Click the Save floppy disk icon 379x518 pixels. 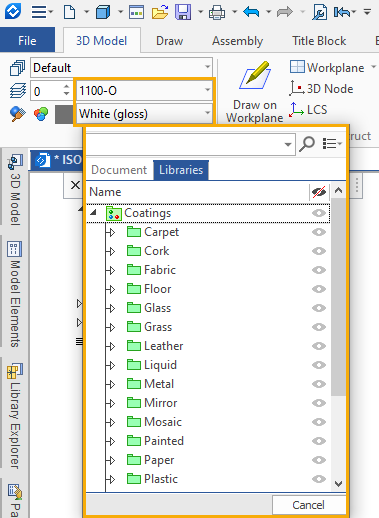[x=183, y=12]
